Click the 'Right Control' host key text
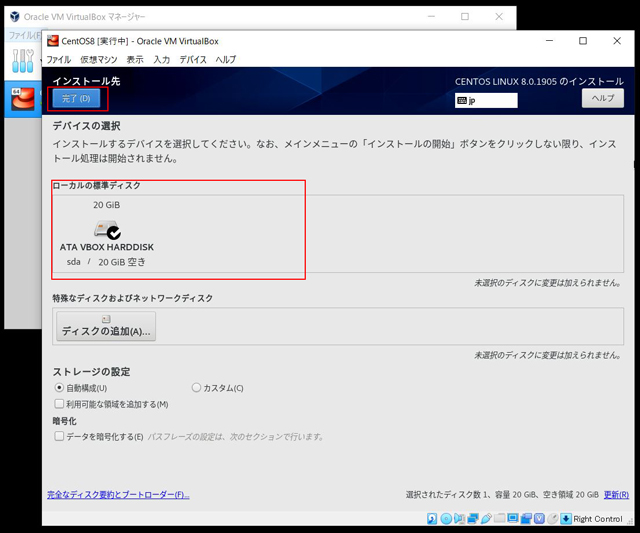 point(598,519)
